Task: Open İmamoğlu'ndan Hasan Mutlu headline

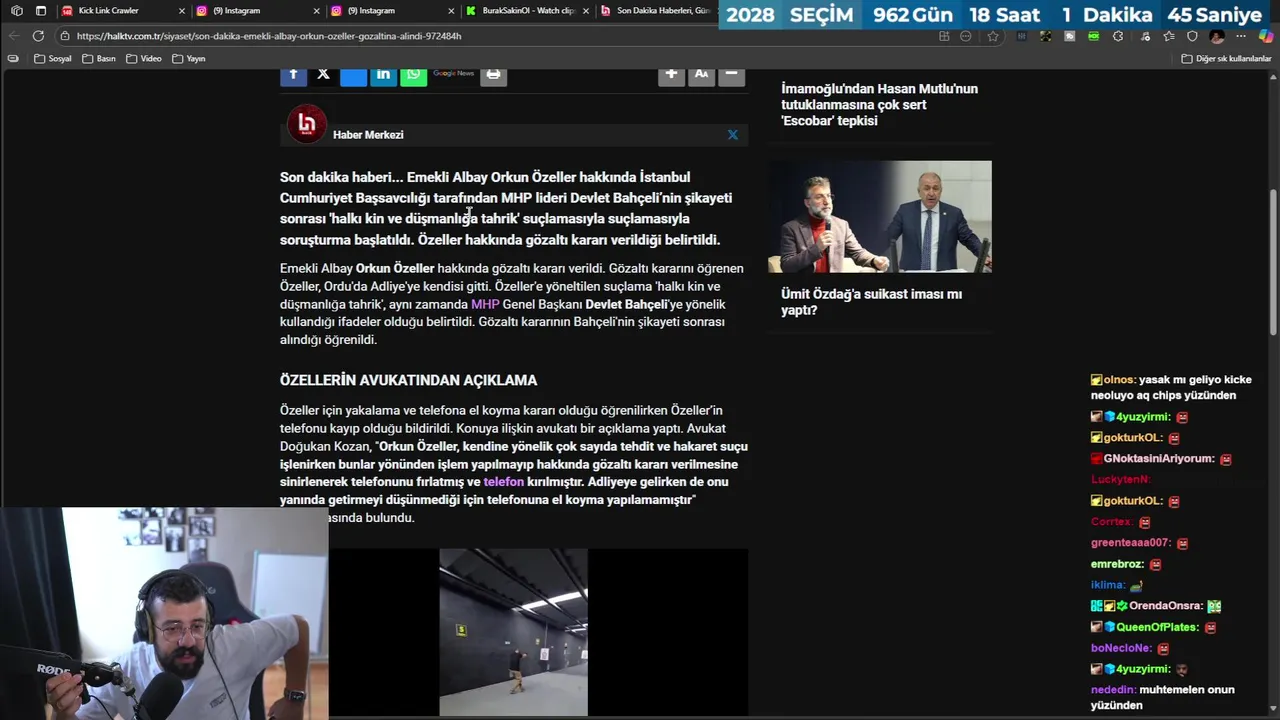Action: [879, 105]
